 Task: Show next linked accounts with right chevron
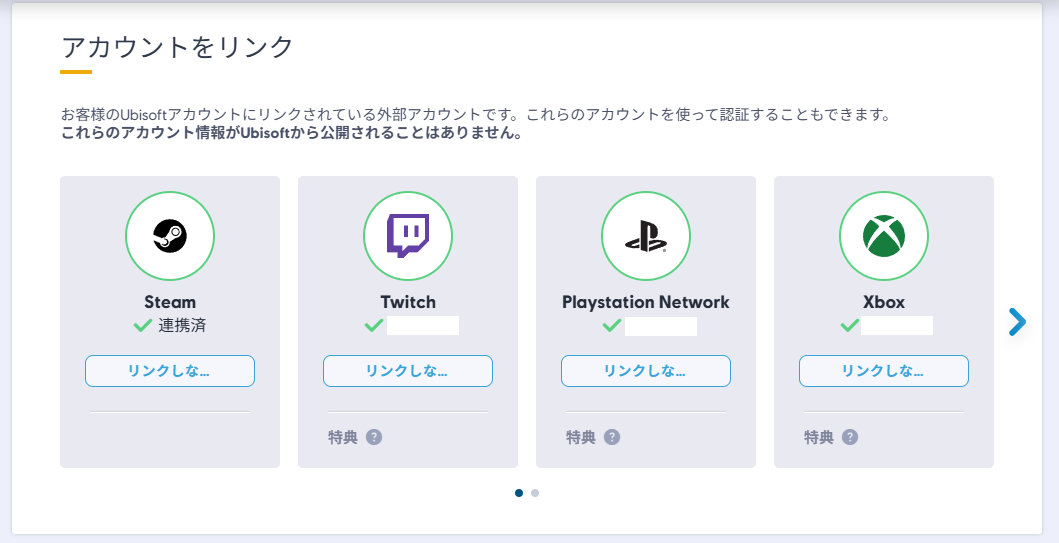1017,321
